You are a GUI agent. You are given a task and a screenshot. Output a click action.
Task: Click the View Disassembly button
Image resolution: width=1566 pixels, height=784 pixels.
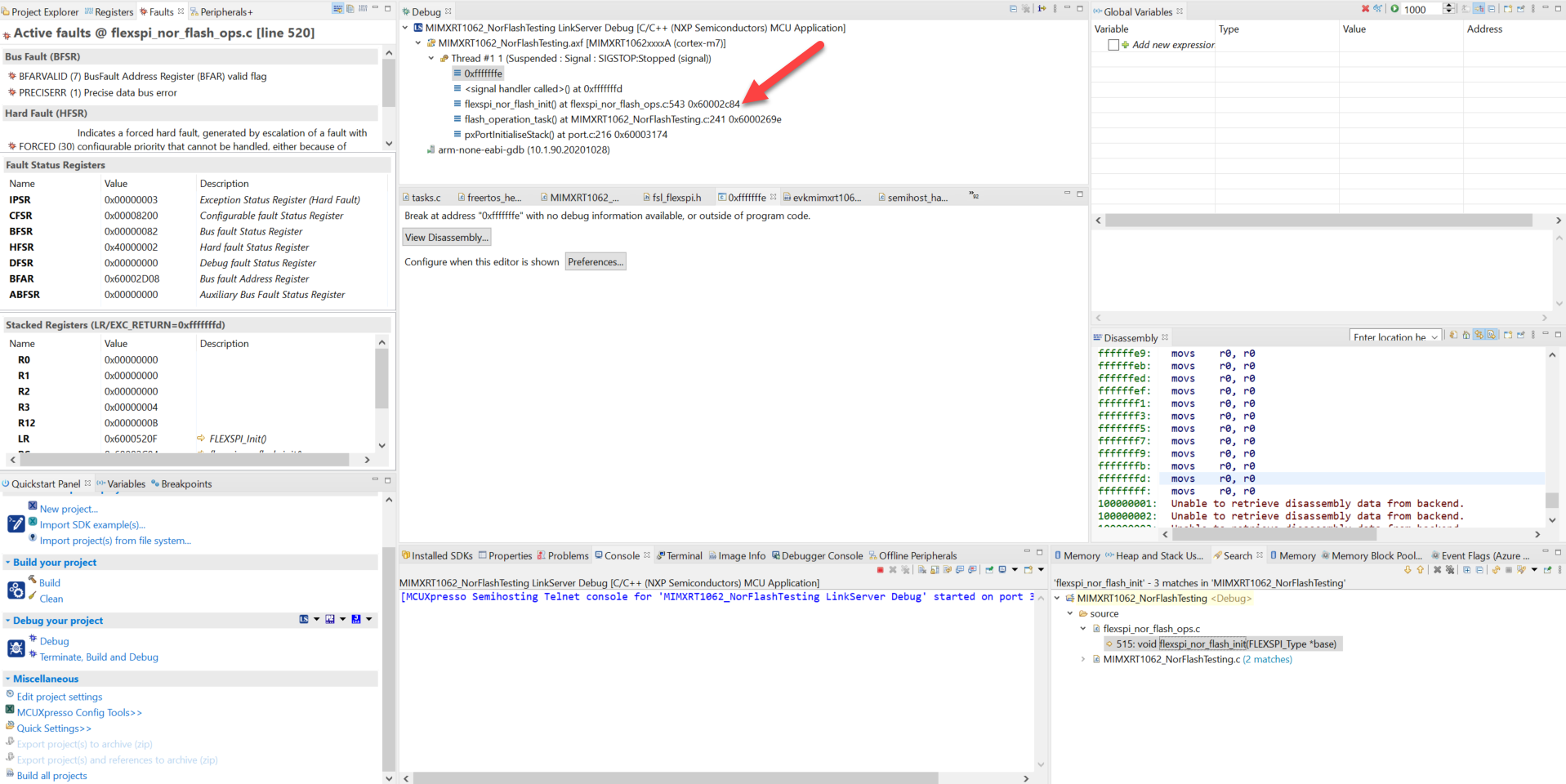[x=446, y=237]
